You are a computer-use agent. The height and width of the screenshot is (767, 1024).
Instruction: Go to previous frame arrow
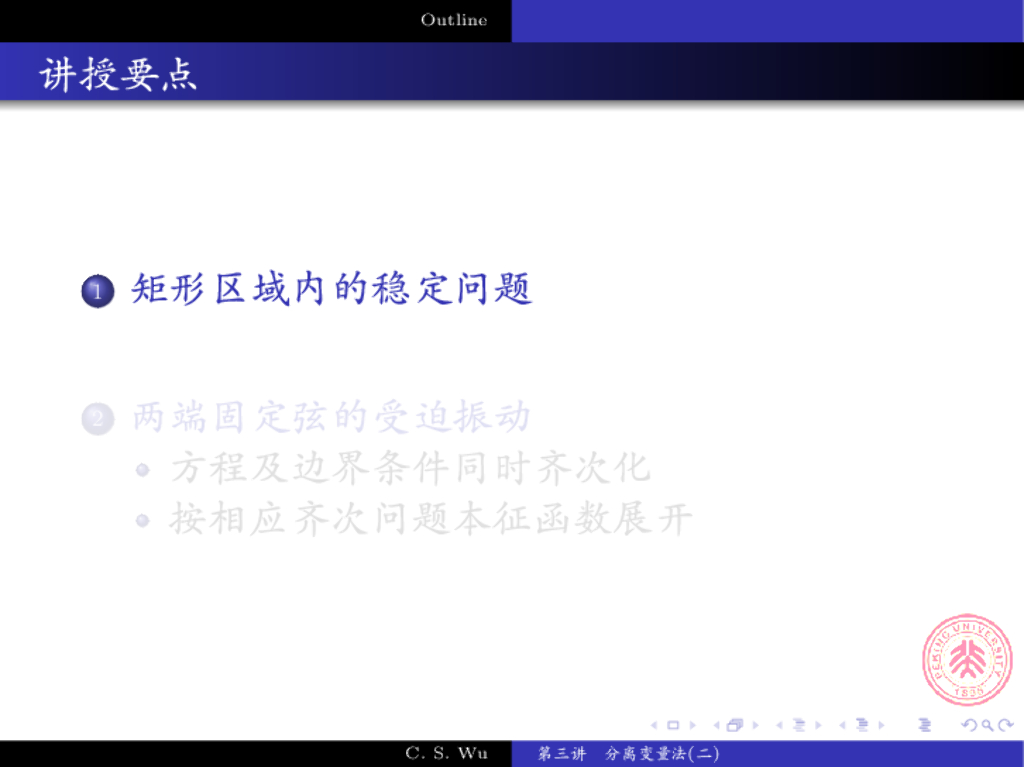[716, 725]
